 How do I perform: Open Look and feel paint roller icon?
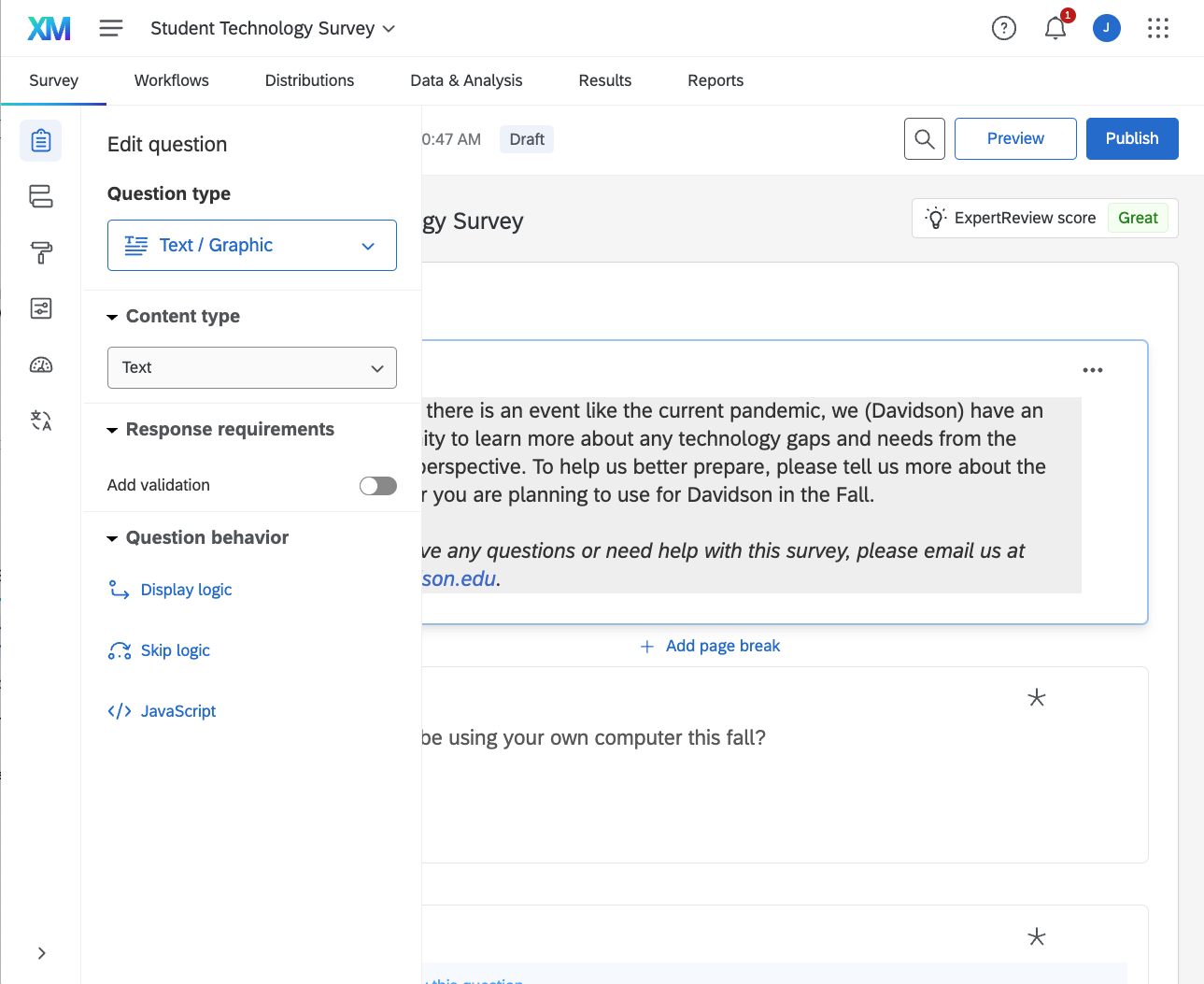[41, 252]
